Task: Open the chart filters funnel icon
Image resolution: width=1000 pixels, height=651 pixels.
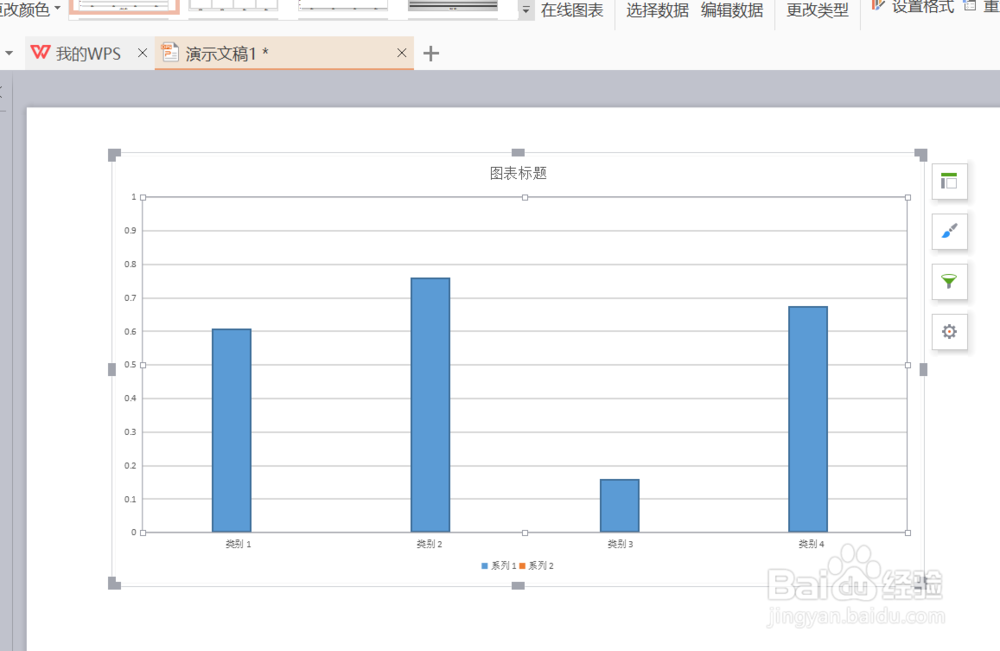Action: (948, 281)
